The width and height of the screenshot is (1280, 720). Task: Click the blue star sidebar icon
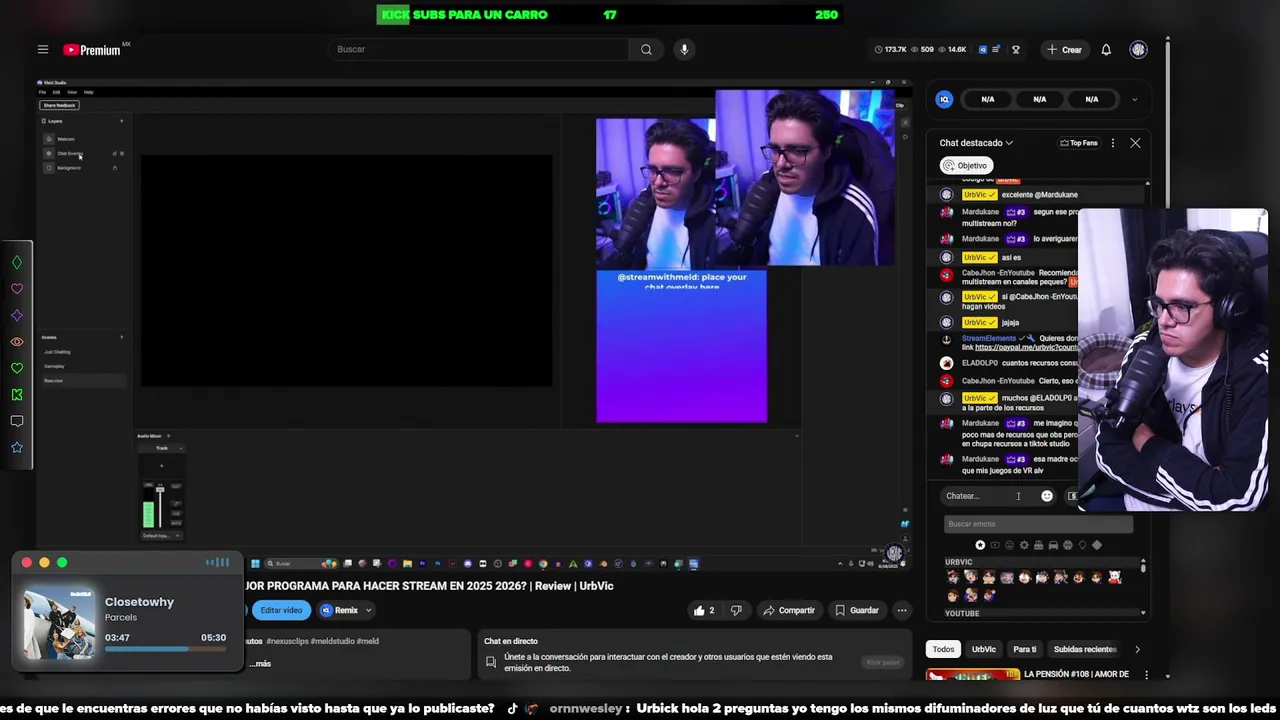tap(17, 447)
